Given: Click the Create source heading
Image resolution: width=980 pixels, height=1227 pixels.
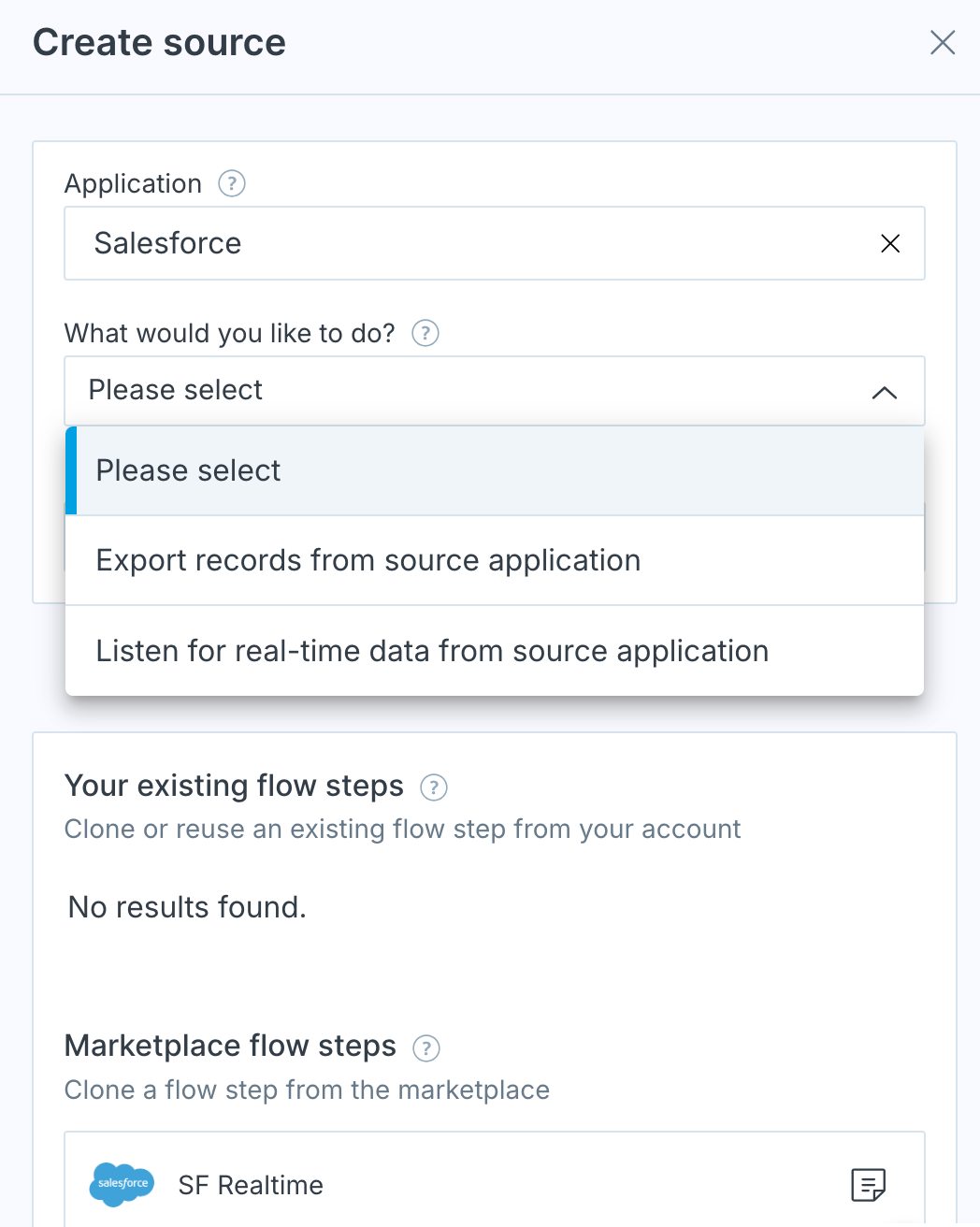Looking at the screenshot, I should pos(159,42).
